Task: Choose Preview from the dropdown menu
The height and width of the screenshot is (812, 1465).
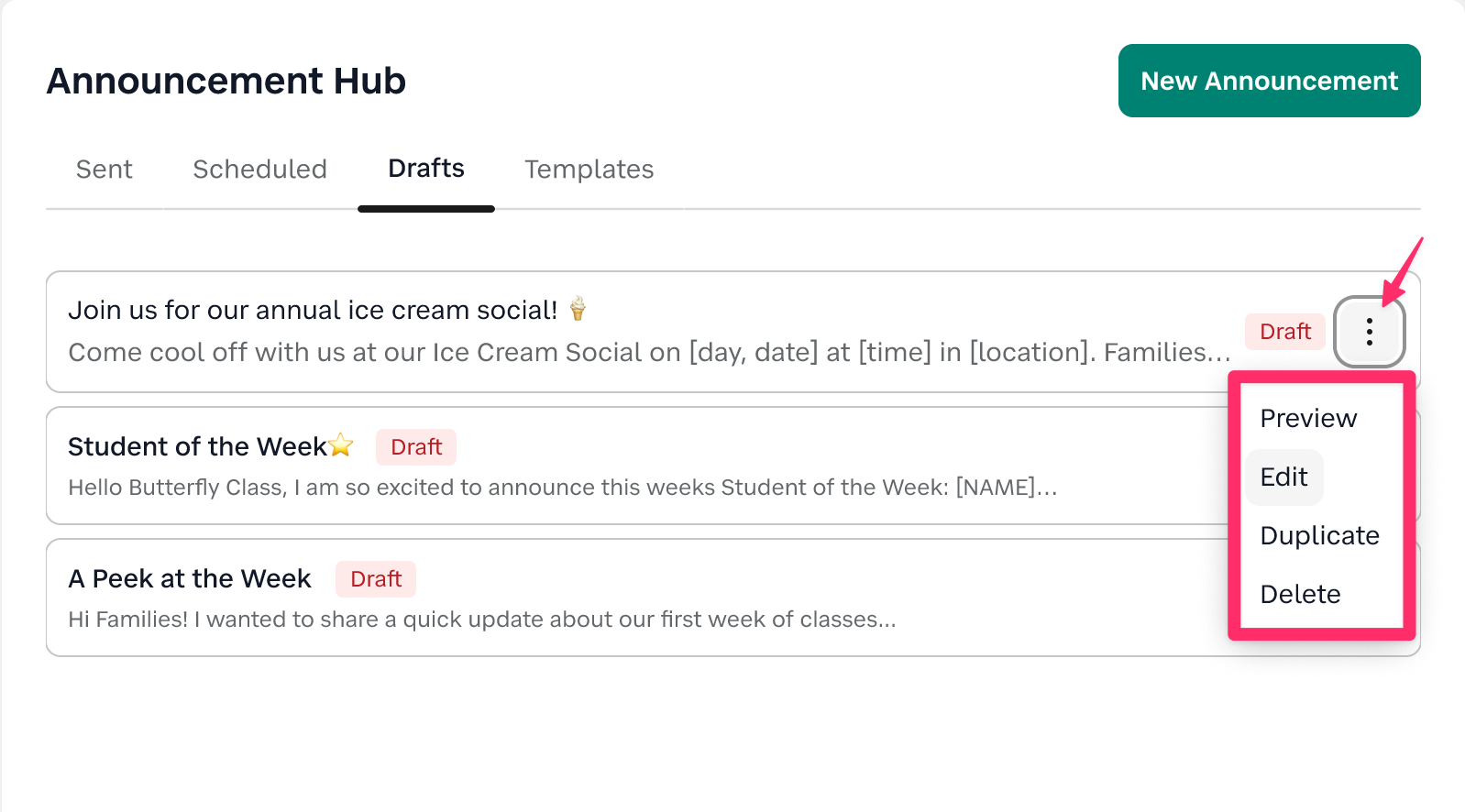Action: 1308,418
